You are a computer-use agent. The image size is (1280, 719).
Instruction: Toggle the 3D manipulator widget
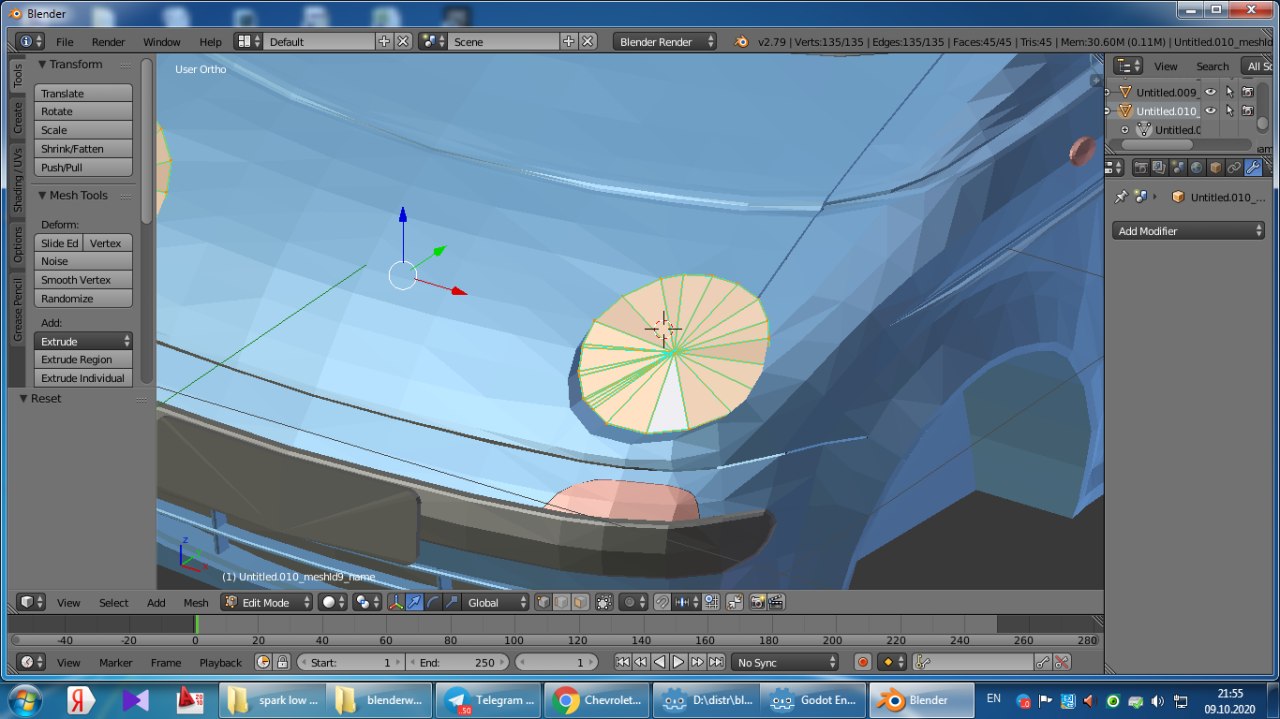395,602
